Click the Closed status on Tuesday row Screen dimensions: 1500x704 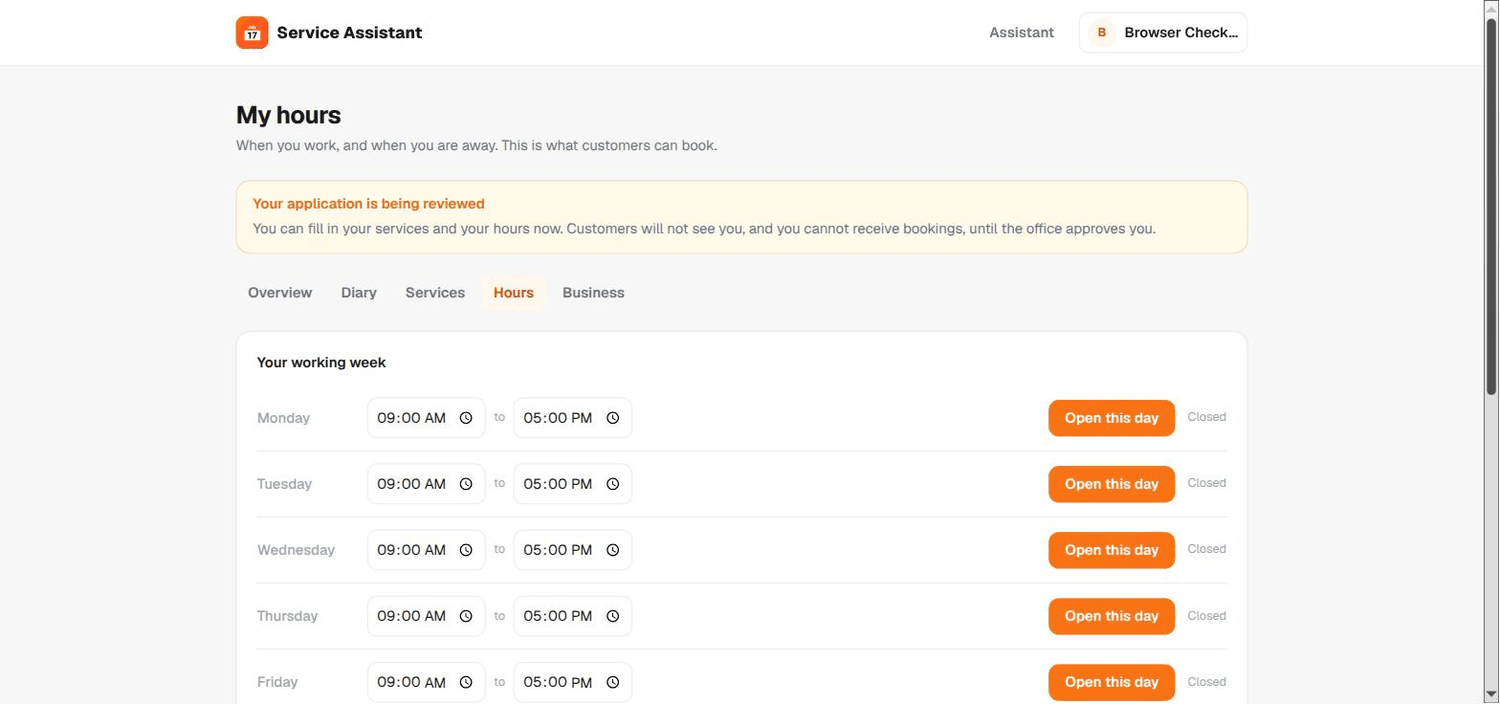point(1206,483)
